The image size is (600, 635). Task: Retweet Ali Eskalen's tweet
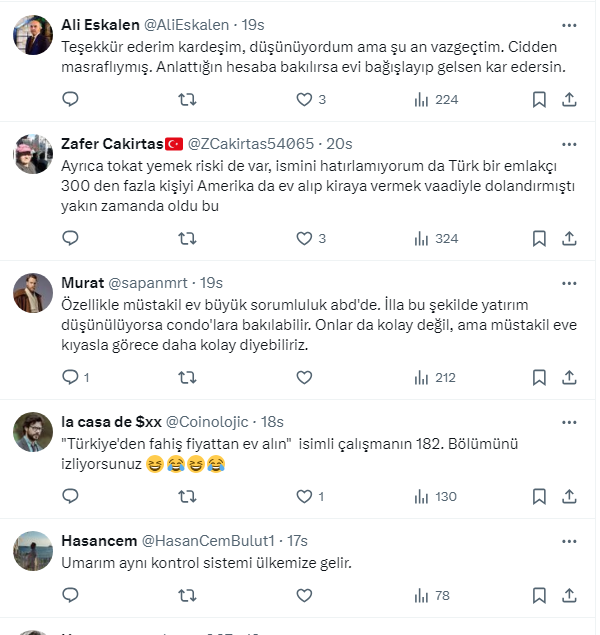click(186, 99)
